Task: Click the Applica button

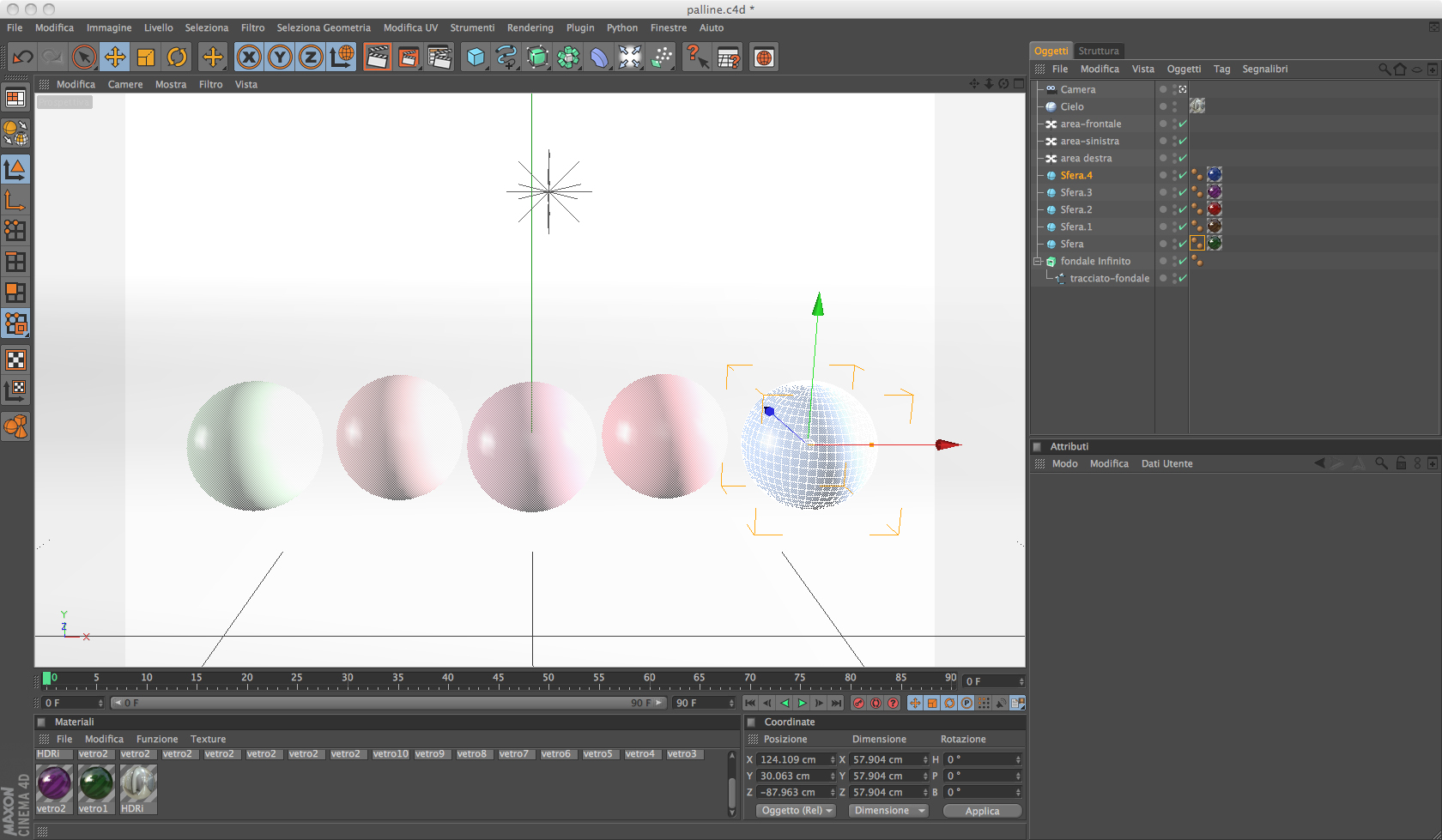Action: [982, 811]
